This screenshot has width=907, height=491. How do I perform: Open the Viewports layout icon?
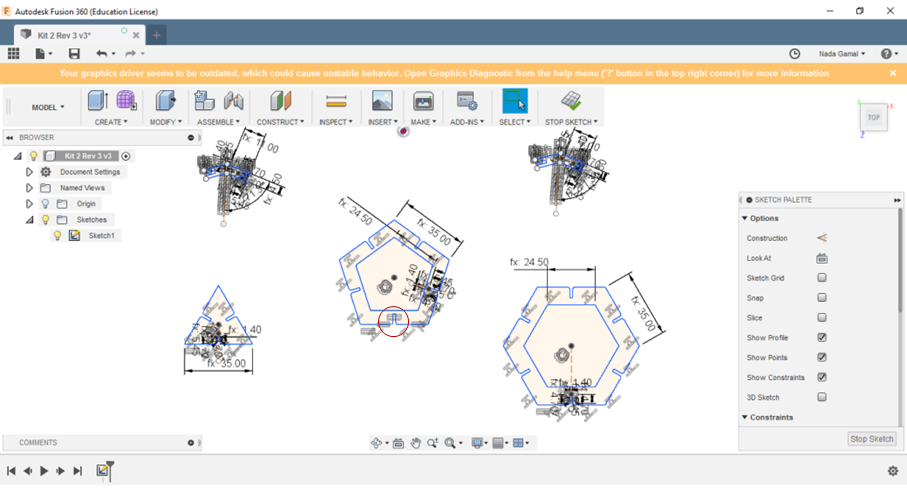(518, 443)
